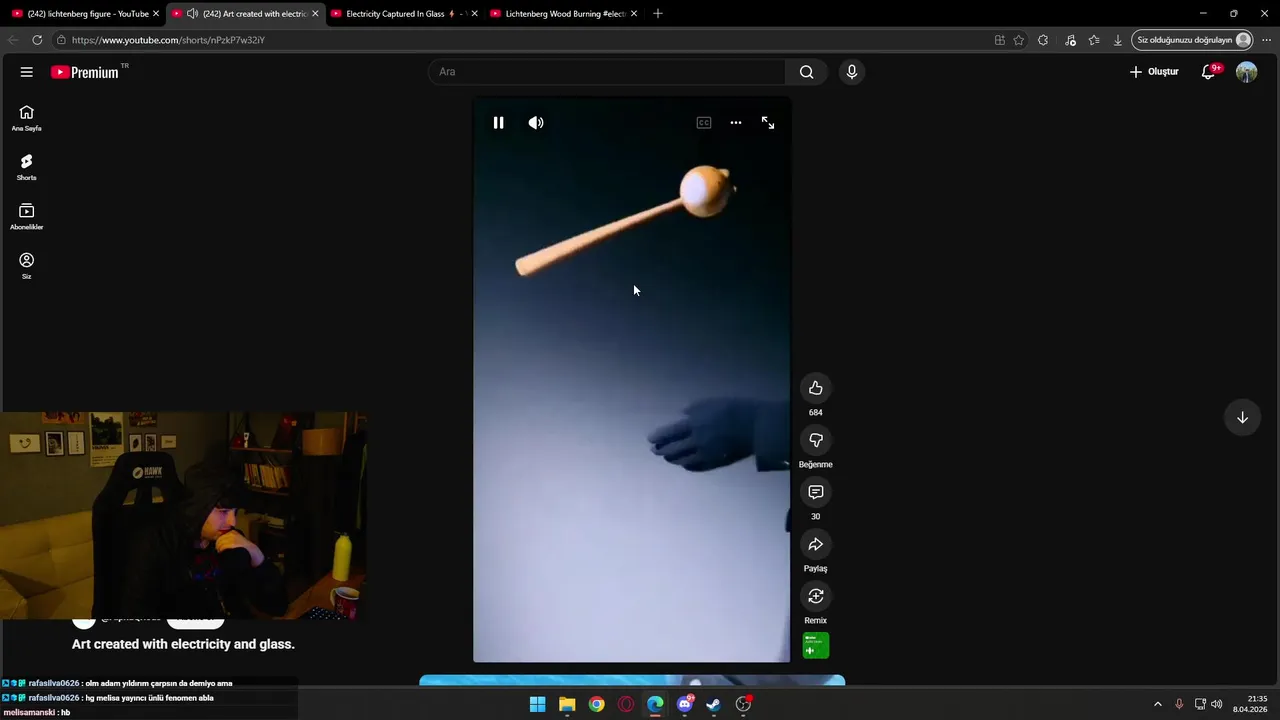Viewport: 1280px width, 720px height.
Task: Open the Short's three-dot more options
Action: pyautogui.click(x=736, y=123)
